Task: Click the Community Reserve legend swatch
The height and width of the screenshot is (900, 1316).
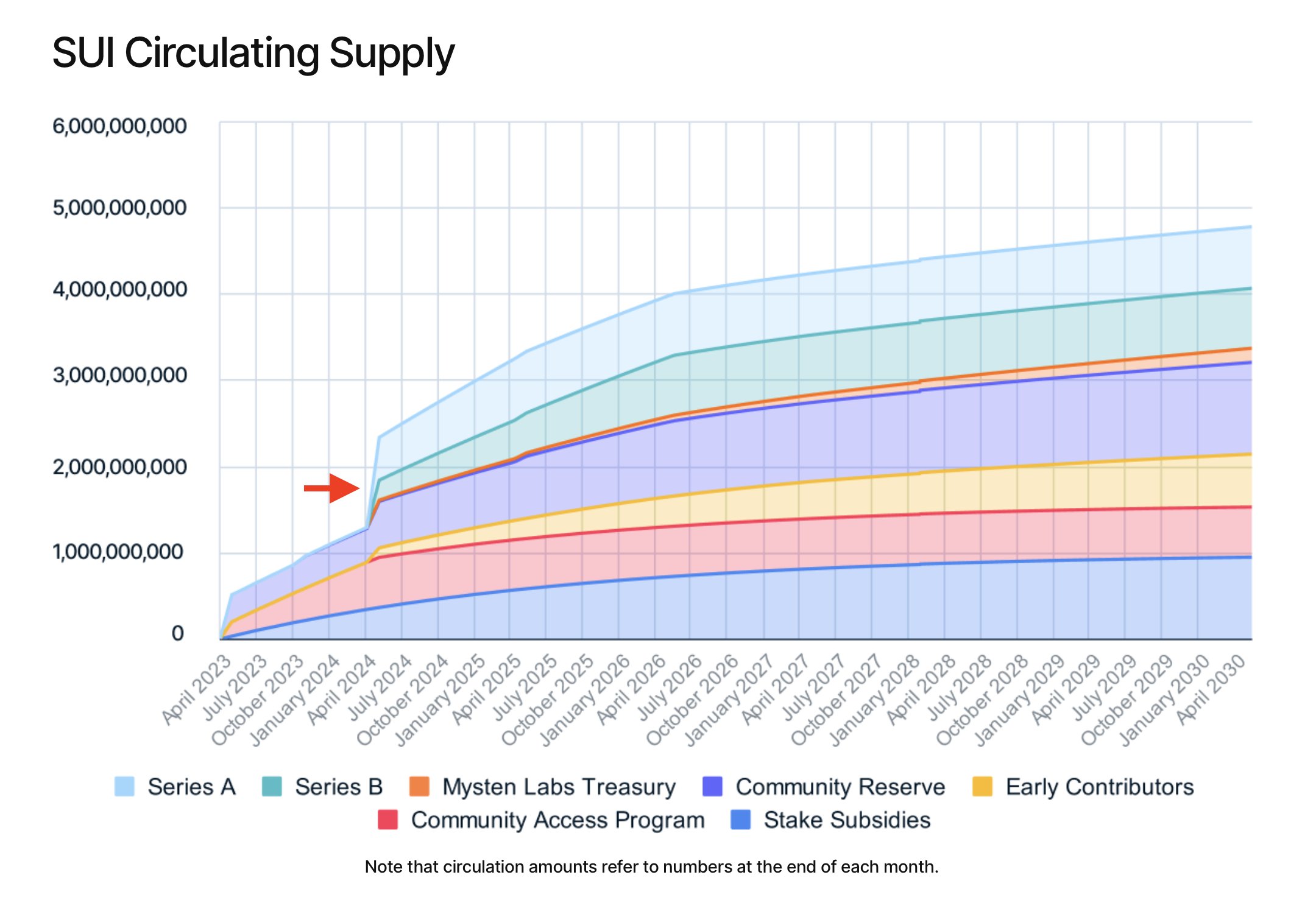Action: [712, 786]
